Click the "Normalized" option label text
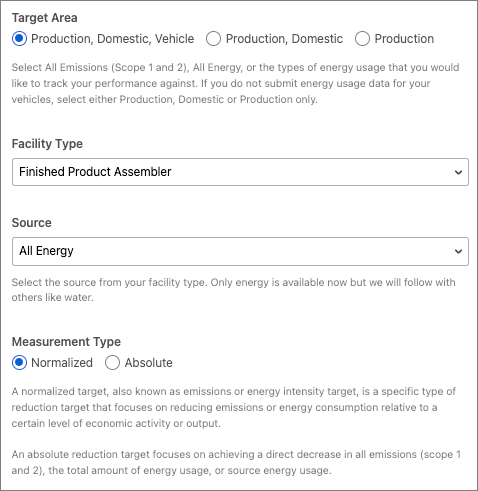This screenshot has height=491, width=478. (x=62, y=363)
